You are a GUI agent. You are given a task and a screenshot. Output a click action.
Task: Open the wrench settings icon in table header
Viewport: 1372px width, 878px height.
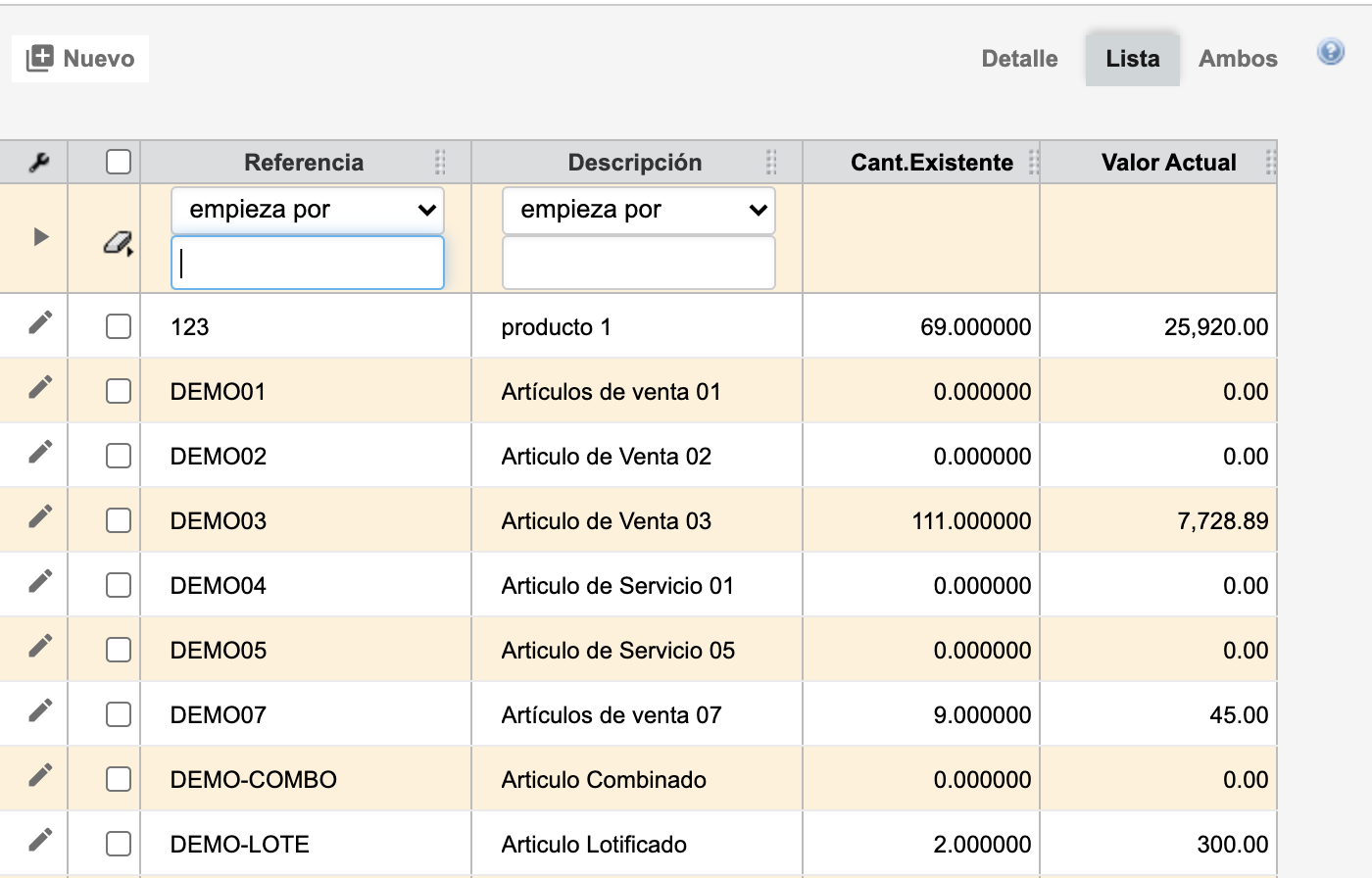pos(39,163)
